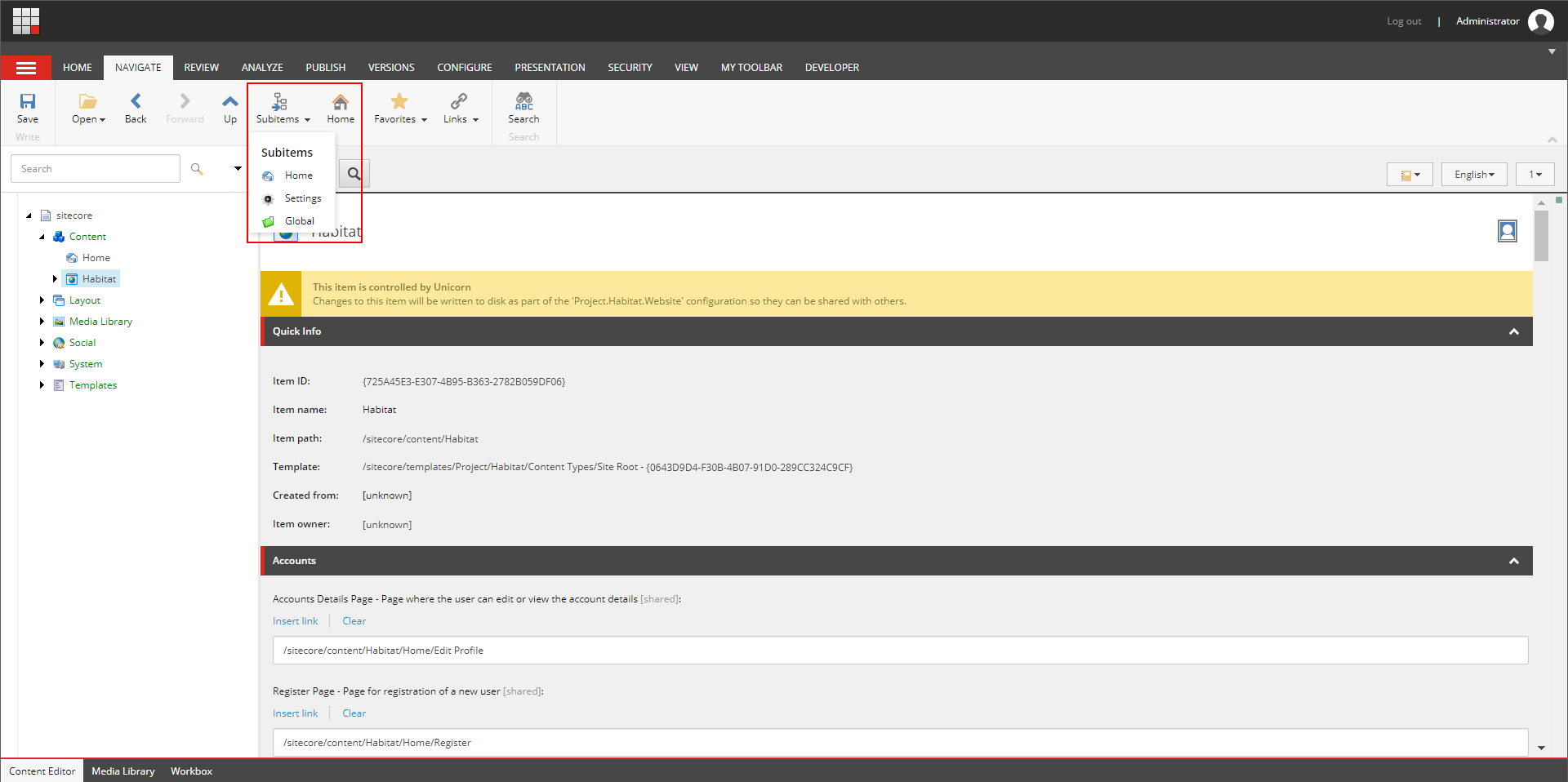Open the Subitems dropdown in ribbon
Screen dimensions: 1568x782
(x=283, y=108)
